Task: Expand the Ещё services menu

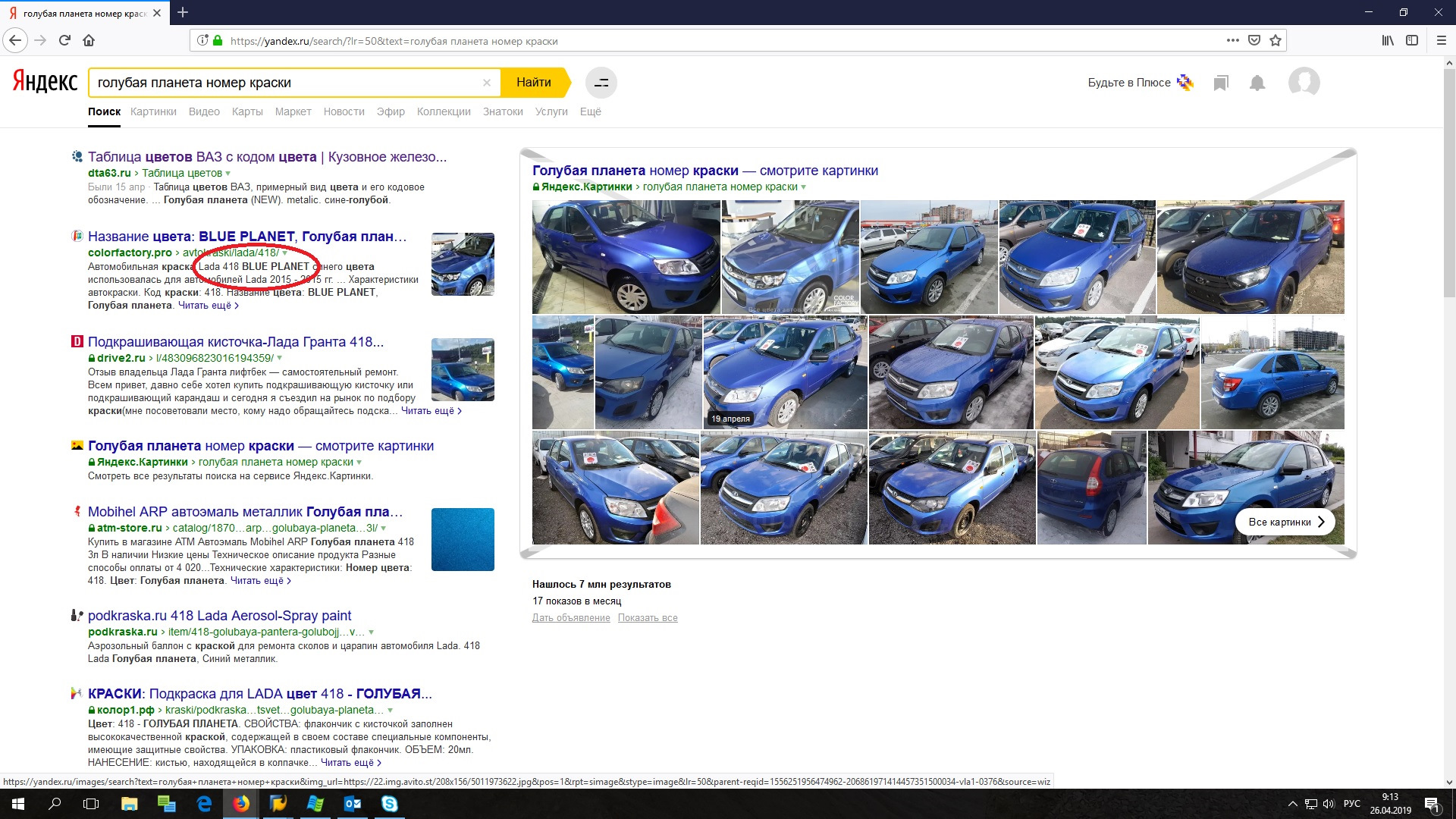Action: (590, 111)
